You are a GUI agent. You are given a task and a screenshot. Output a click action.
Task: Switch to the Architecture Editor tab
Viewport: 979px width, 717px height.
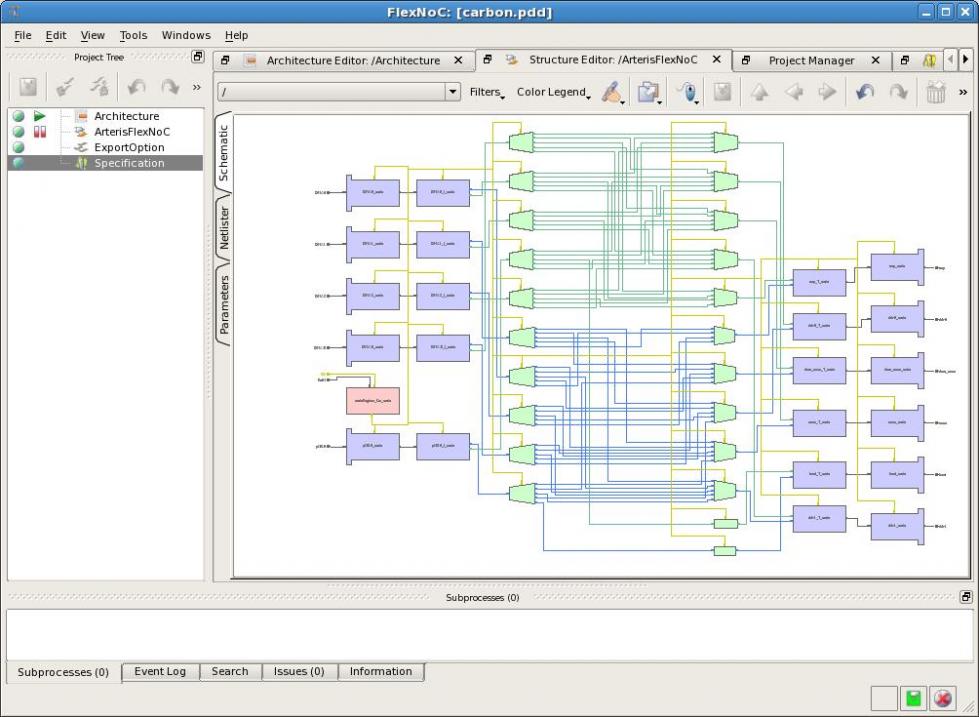point(353,61)
